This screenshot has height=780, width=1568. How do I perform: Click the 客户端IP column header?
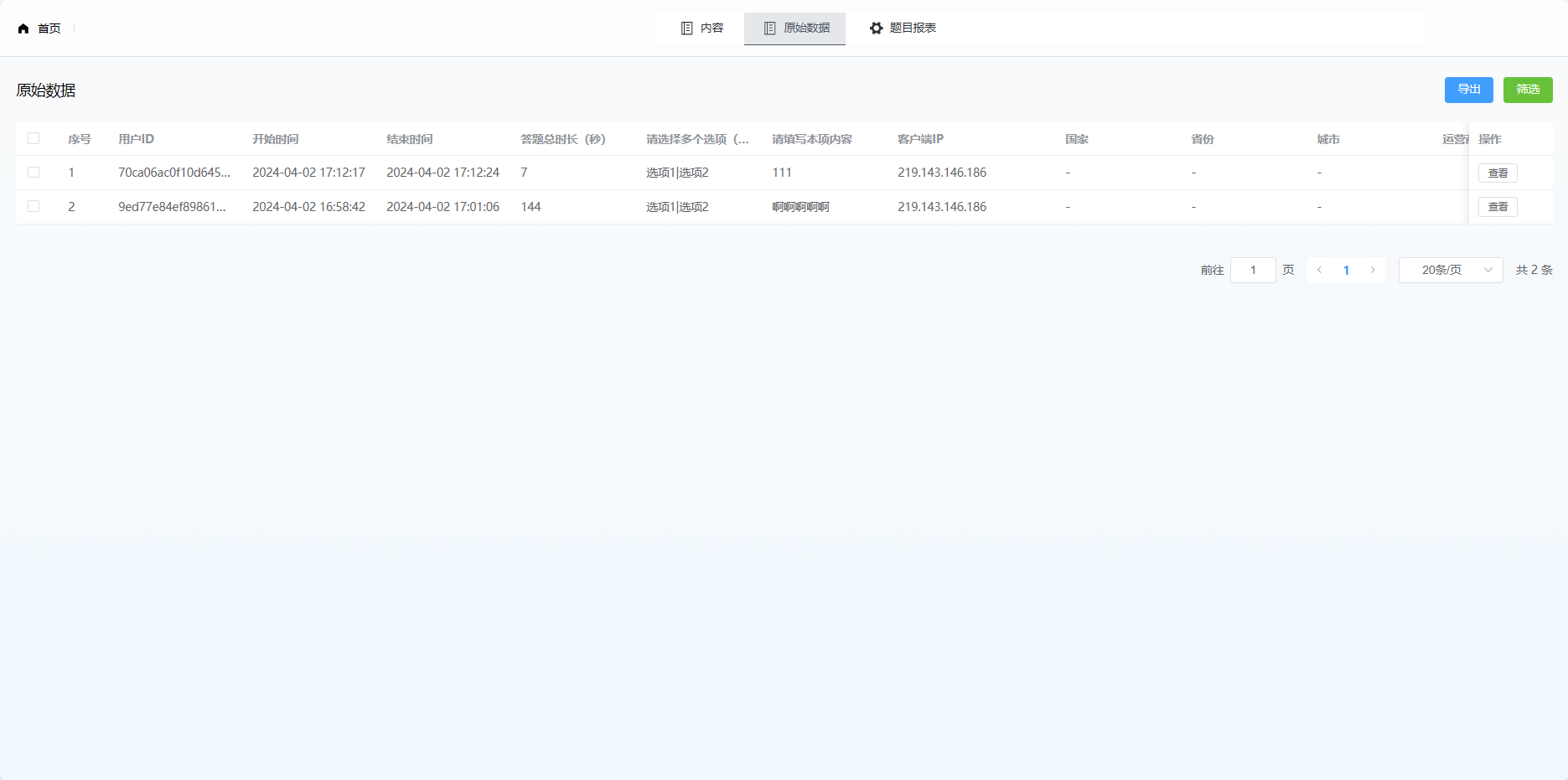(x=920, y=139)
